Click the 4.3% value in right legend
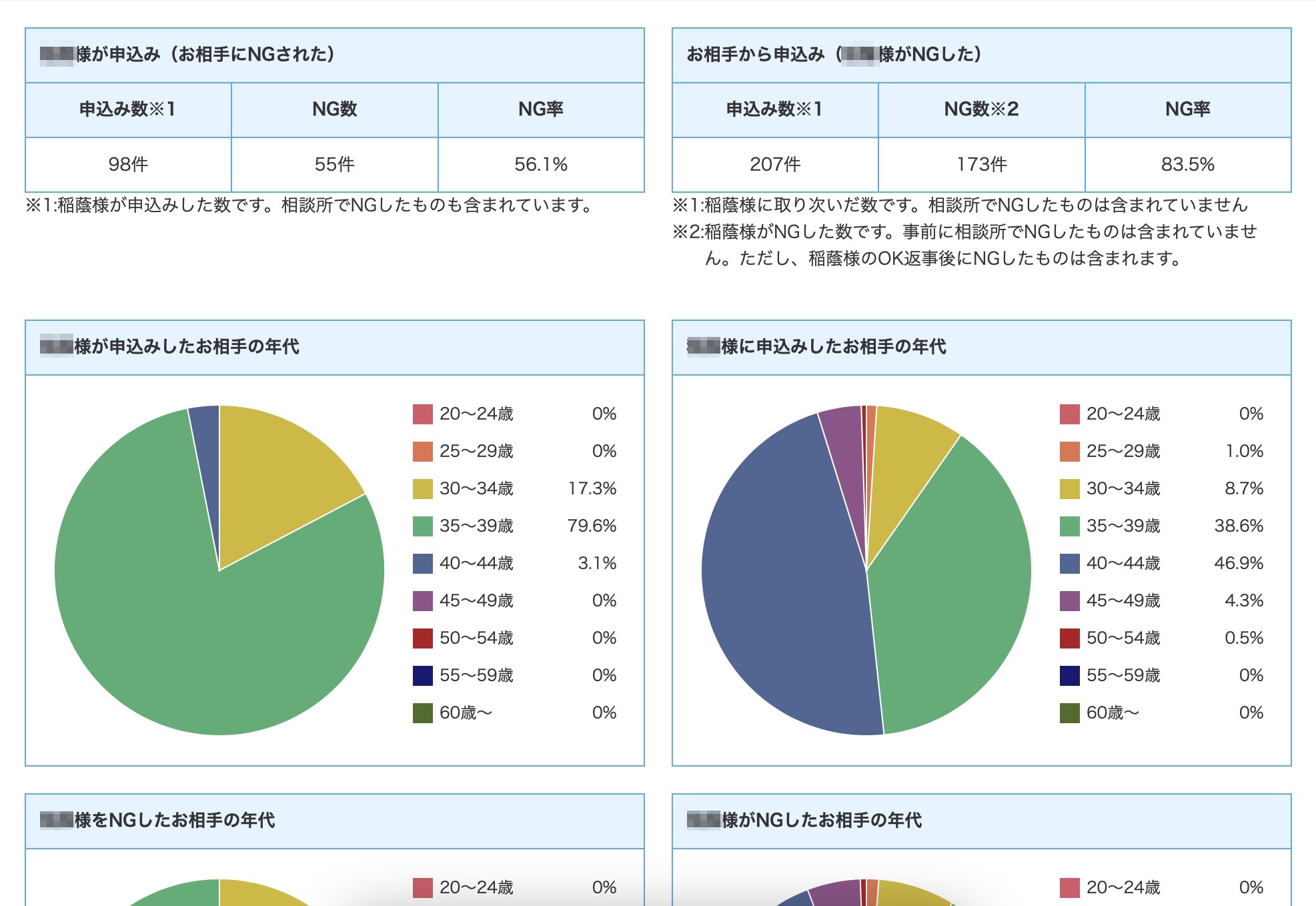 tap(1244, 600)
